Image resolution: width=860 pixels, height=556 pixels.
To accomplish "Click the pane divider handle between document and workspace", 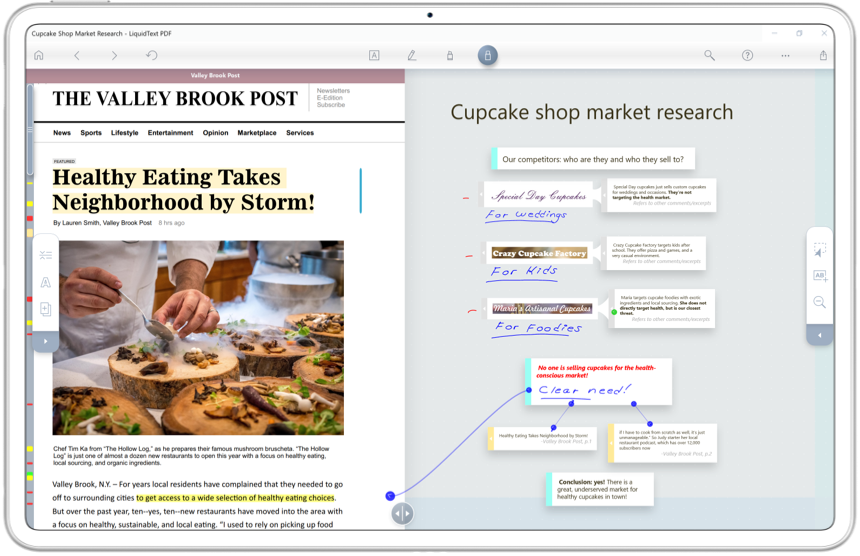I will pos(402,514).
